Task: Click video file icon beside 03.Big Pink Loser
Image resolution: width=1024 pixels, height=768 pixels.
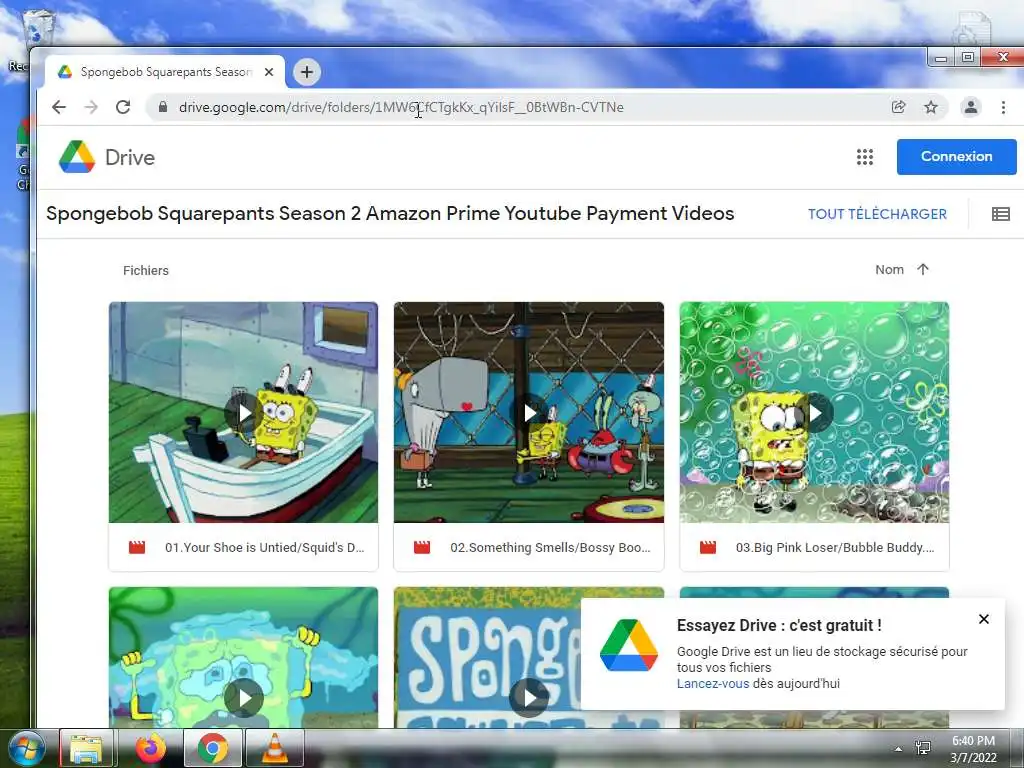Action: coord(708,547)
